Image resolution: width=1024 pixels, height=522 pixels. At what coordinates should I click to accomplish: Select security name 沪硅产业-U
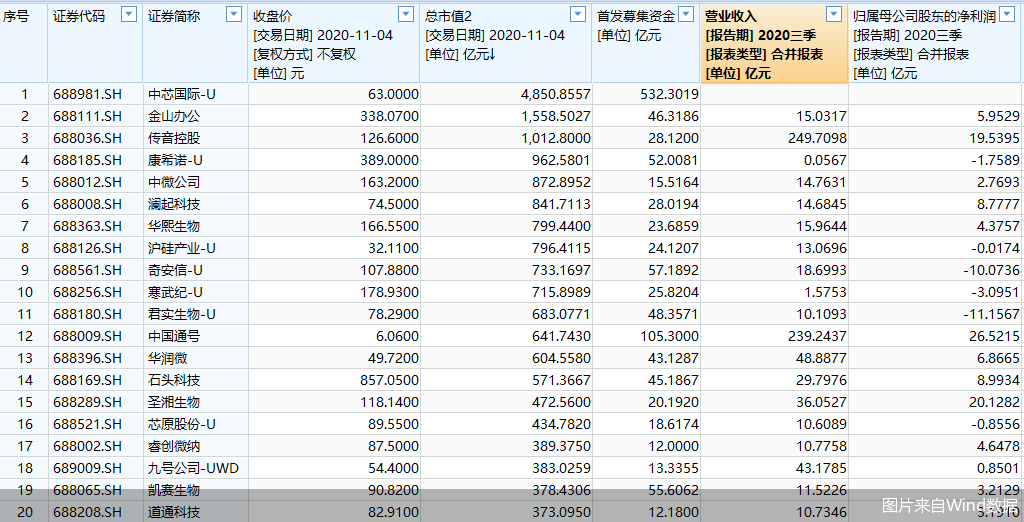tap(182, 248)
